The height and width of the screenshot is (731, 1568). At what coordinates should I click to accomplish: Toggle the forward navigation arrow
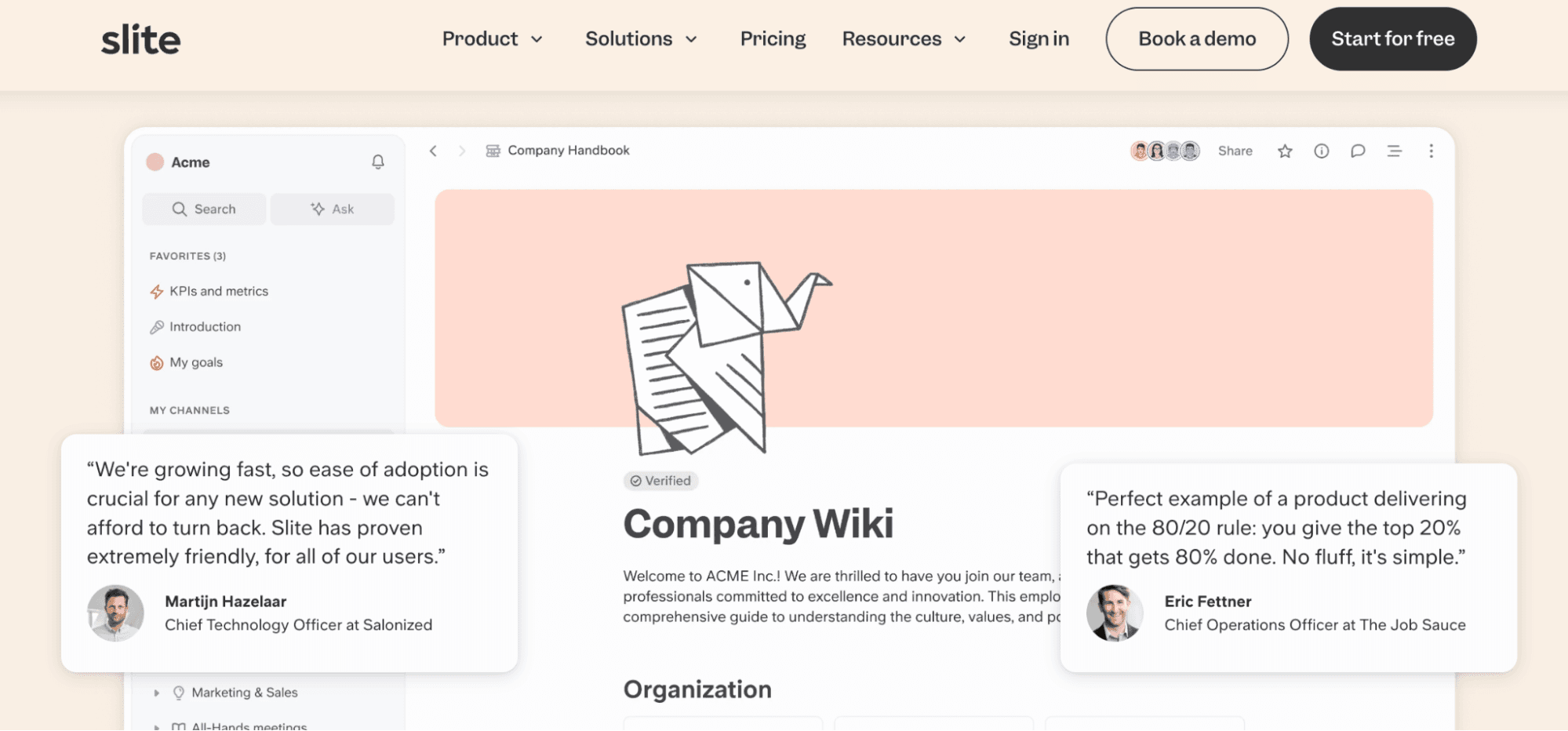[x=461, y=151]
